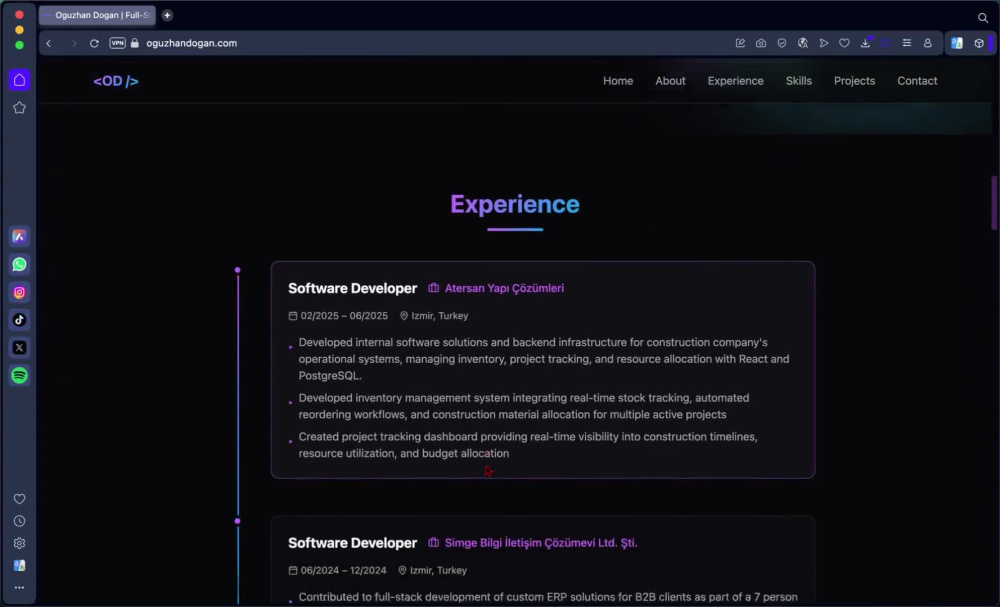This screenshot has height=607, width=1000.
Task: Open the Contact nav link
Action: pyautogui.click(x=917, y=81)
